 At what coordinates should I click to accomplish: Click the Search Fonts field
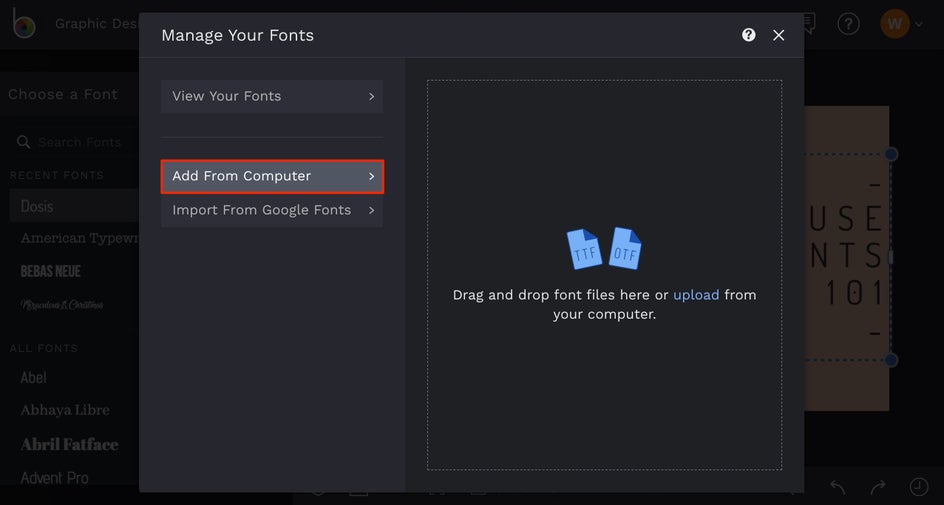[x=80, y=142]
